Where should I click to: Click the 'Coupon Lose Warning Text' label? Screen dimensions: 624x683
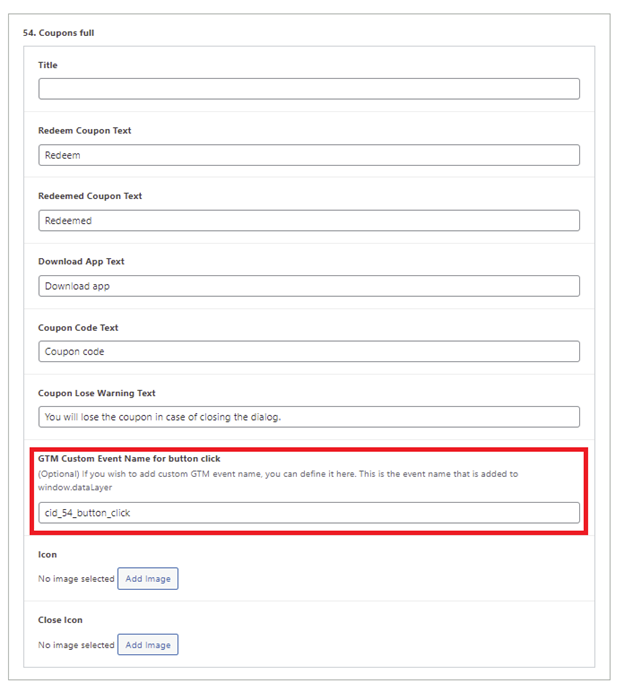[x=97, y=393]
